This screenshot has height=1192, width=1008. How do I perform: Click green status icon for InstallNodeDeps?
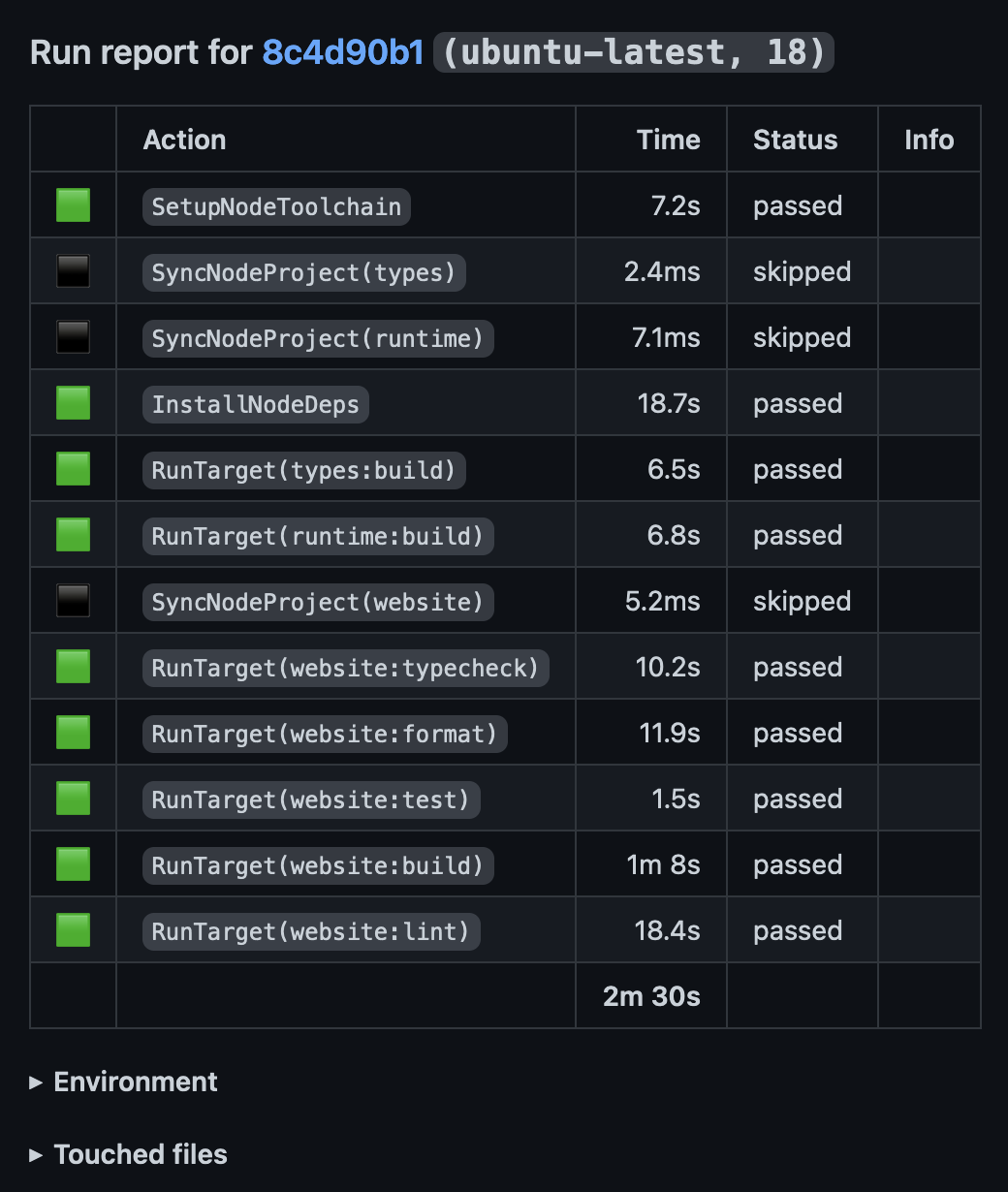tap(73, 403)
